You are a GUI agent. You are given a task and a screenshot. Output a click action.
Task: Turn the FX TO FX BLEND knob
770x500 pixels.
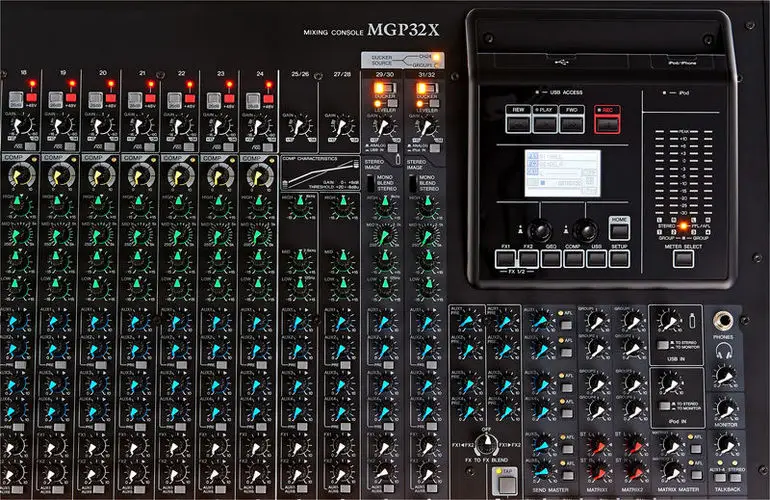pos(486,444)
